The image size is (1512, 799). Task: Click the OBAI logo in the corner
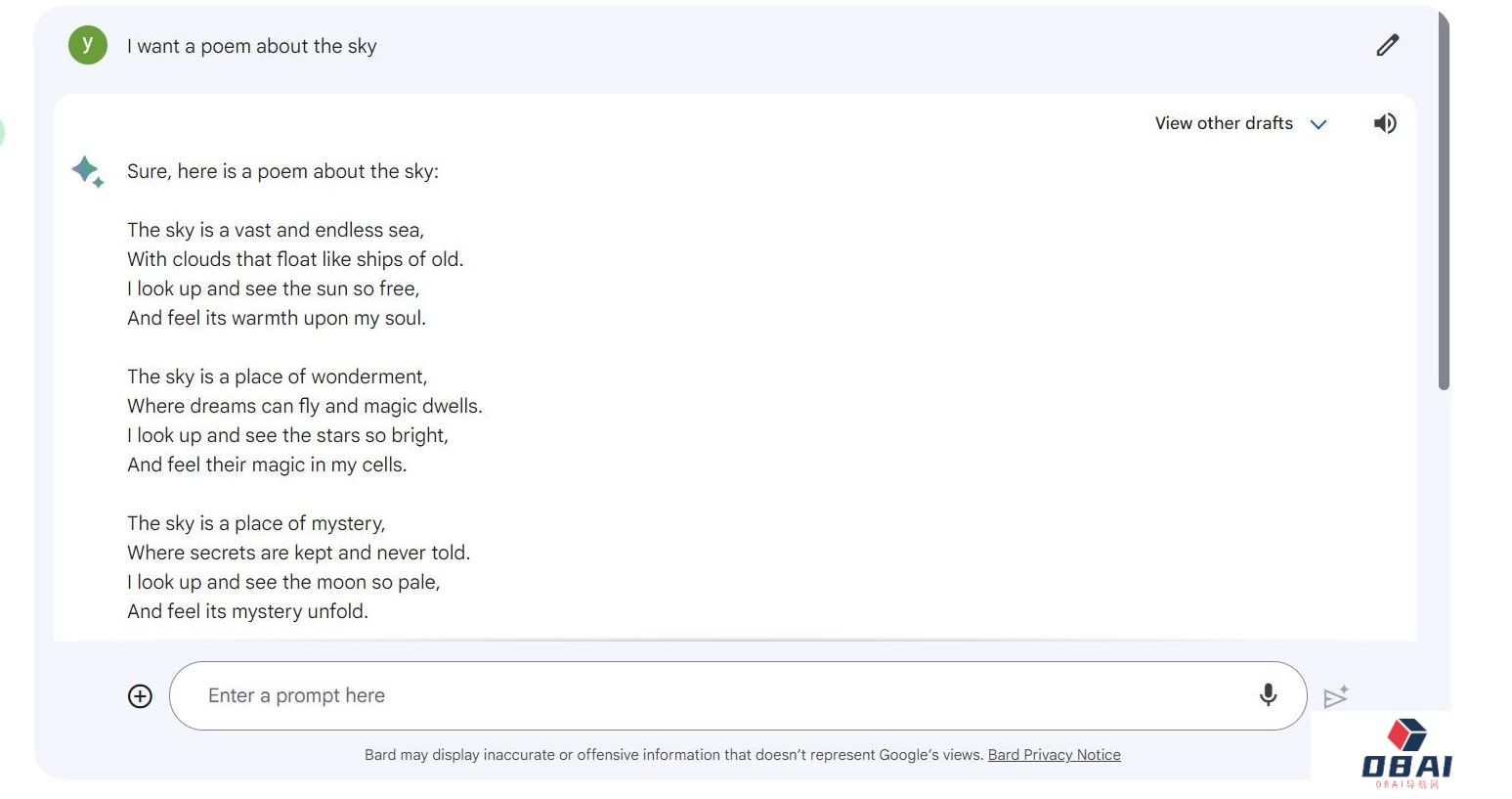pos(1406,754)
